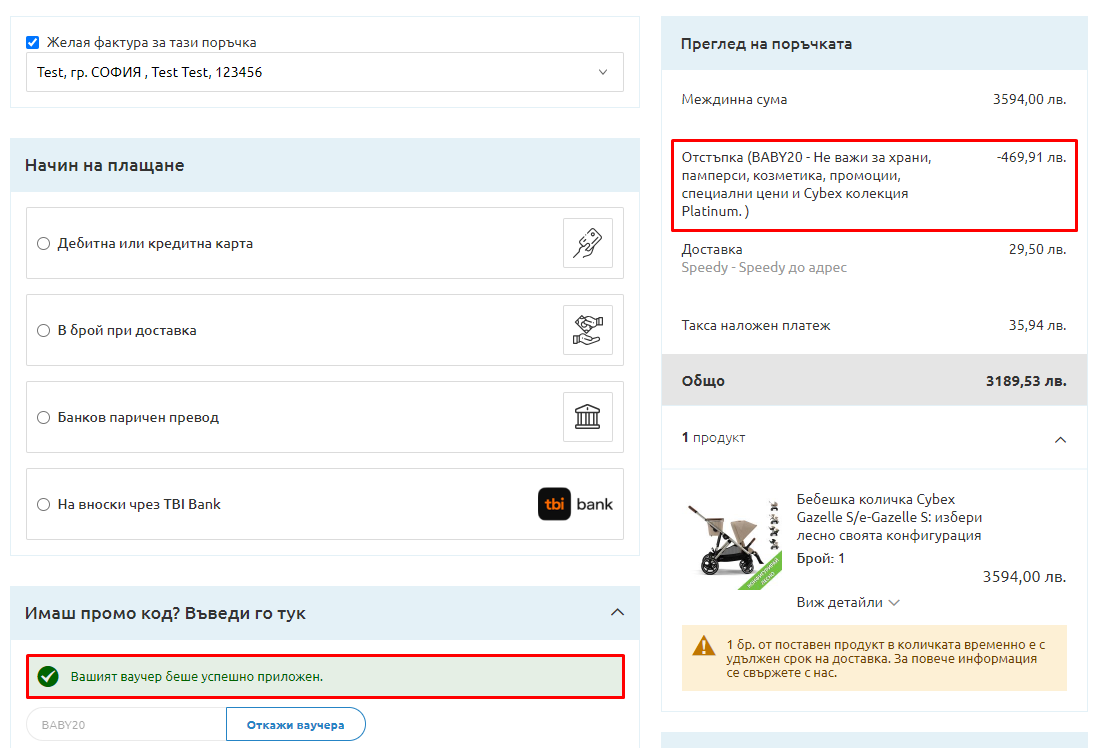The image size is (1097, 748).
Task: Click the Cybex stroller product thumbnail
Action: (732, 540)
